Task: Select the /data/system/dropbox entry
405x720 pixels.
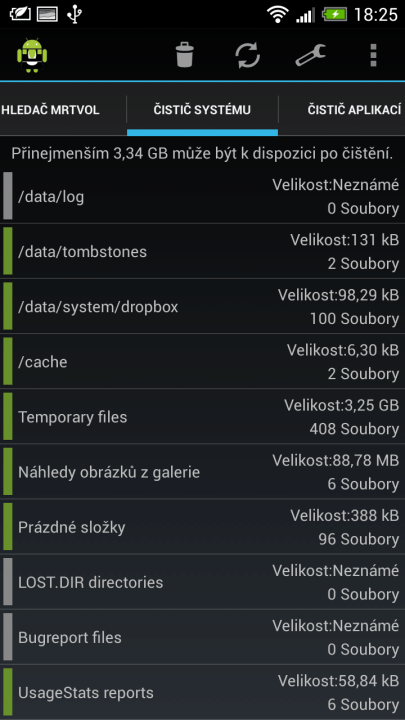Action: tap(202, 307)
